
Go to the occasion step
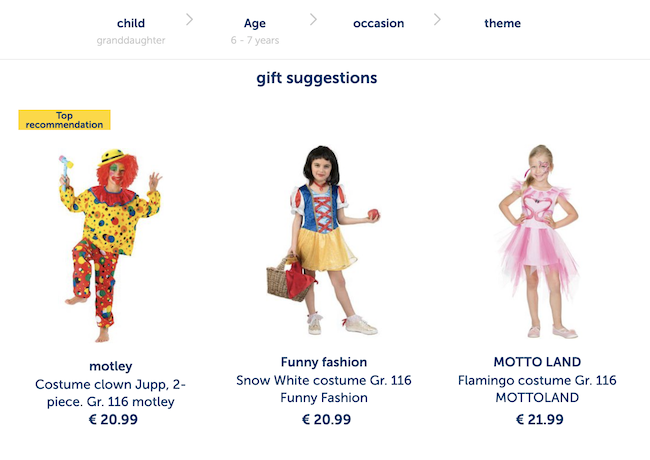point(378,23)
